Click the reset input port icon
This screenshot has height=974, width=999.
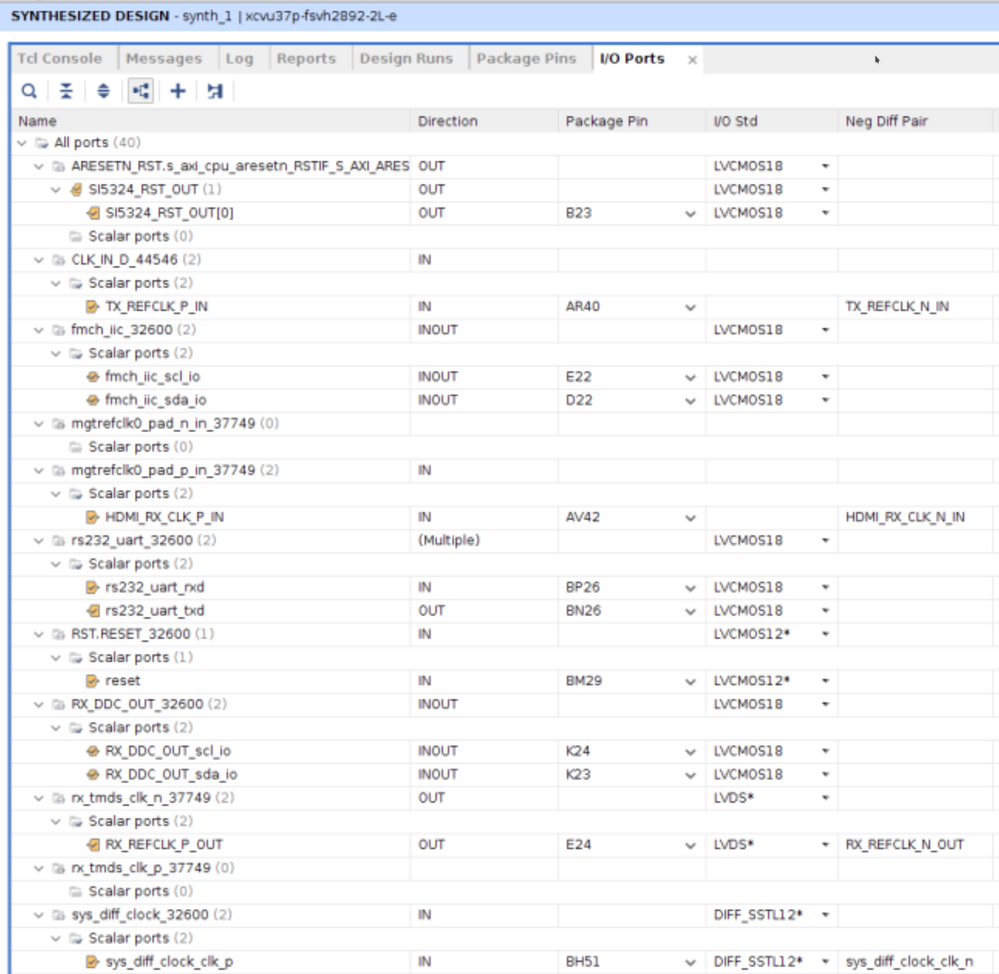[93, 680]
